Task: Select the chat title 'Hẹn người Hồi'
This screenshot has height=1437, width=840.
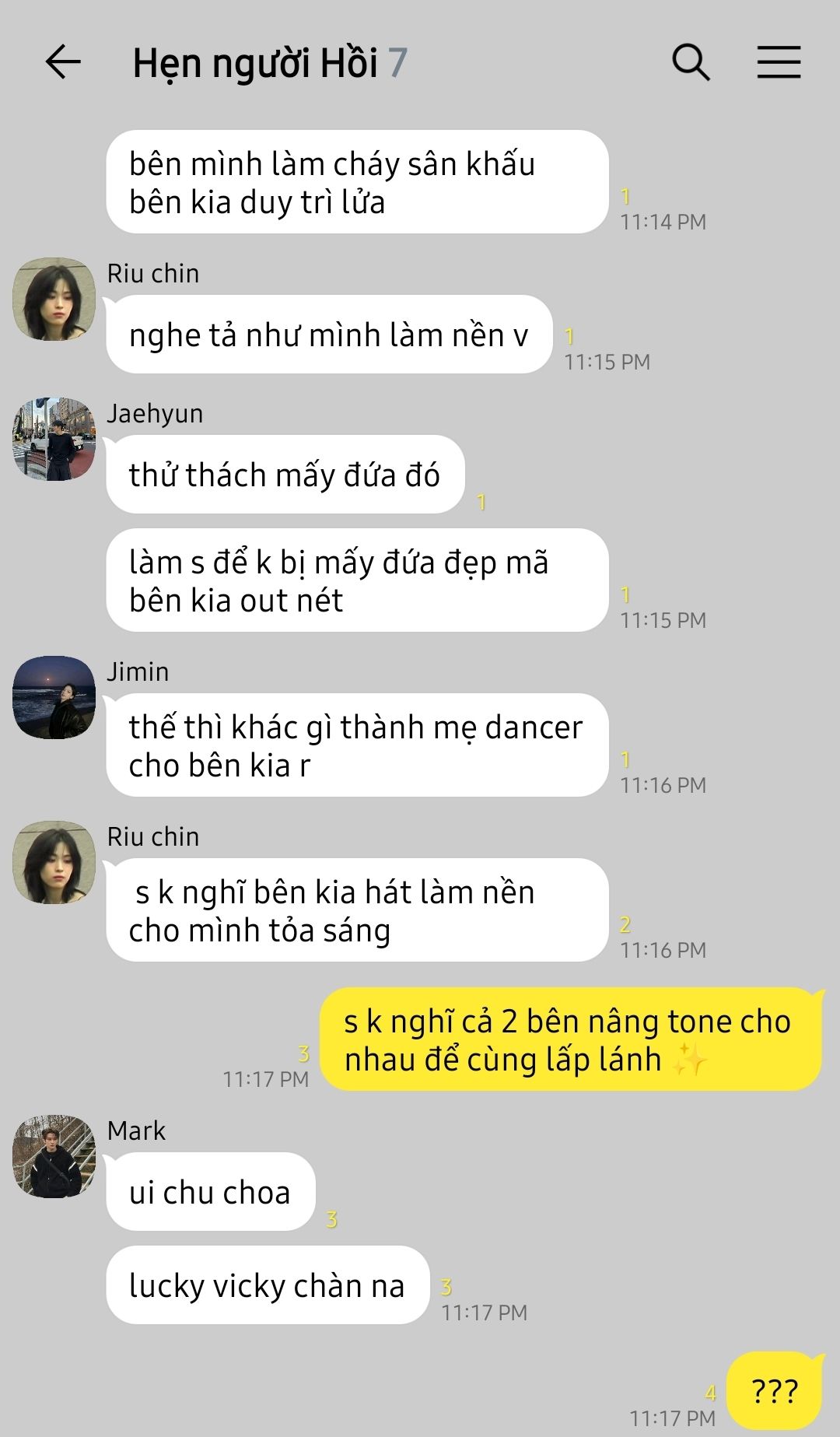Action: click(255, 63)
